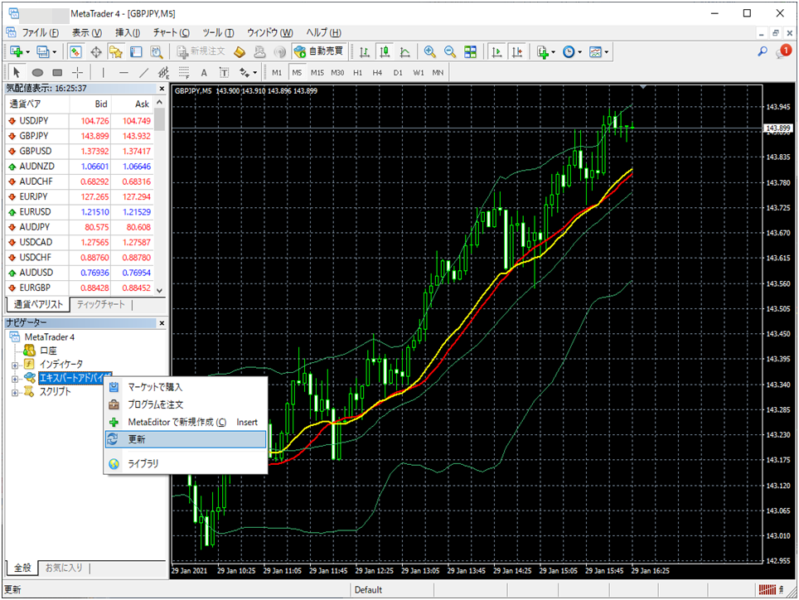
Task: Switch to ティックチャート tab
Action: point(101,304)
